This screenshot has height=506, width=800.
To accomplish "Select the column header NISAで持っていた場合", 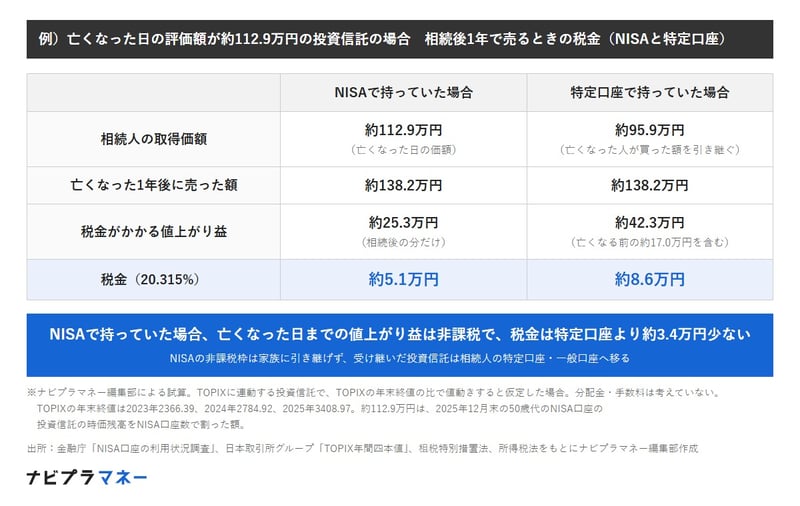I will click(x=403, y=92).
